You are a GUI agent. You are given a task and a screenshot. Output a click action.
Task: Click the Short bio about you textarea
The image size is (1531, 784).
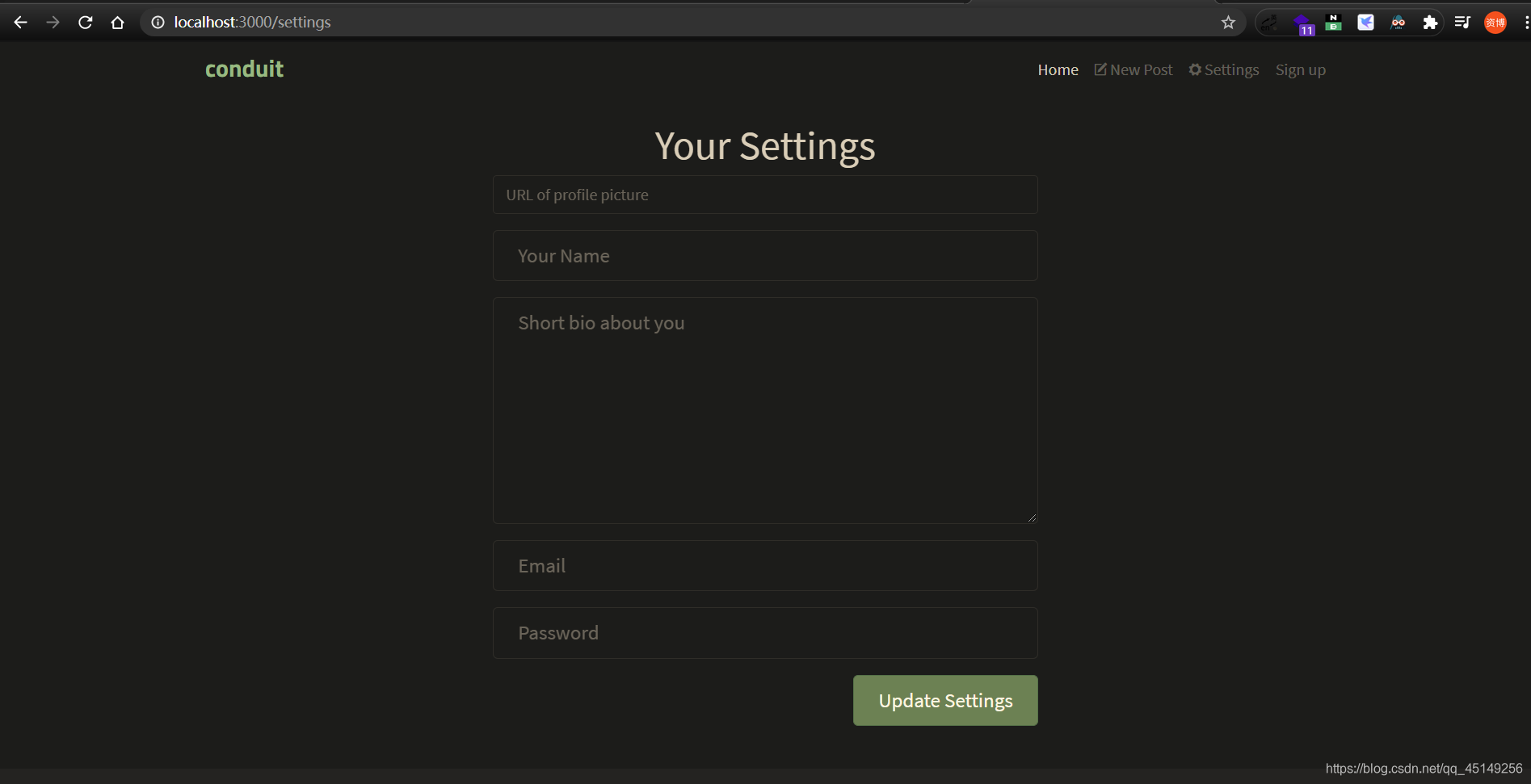point(765,410)
